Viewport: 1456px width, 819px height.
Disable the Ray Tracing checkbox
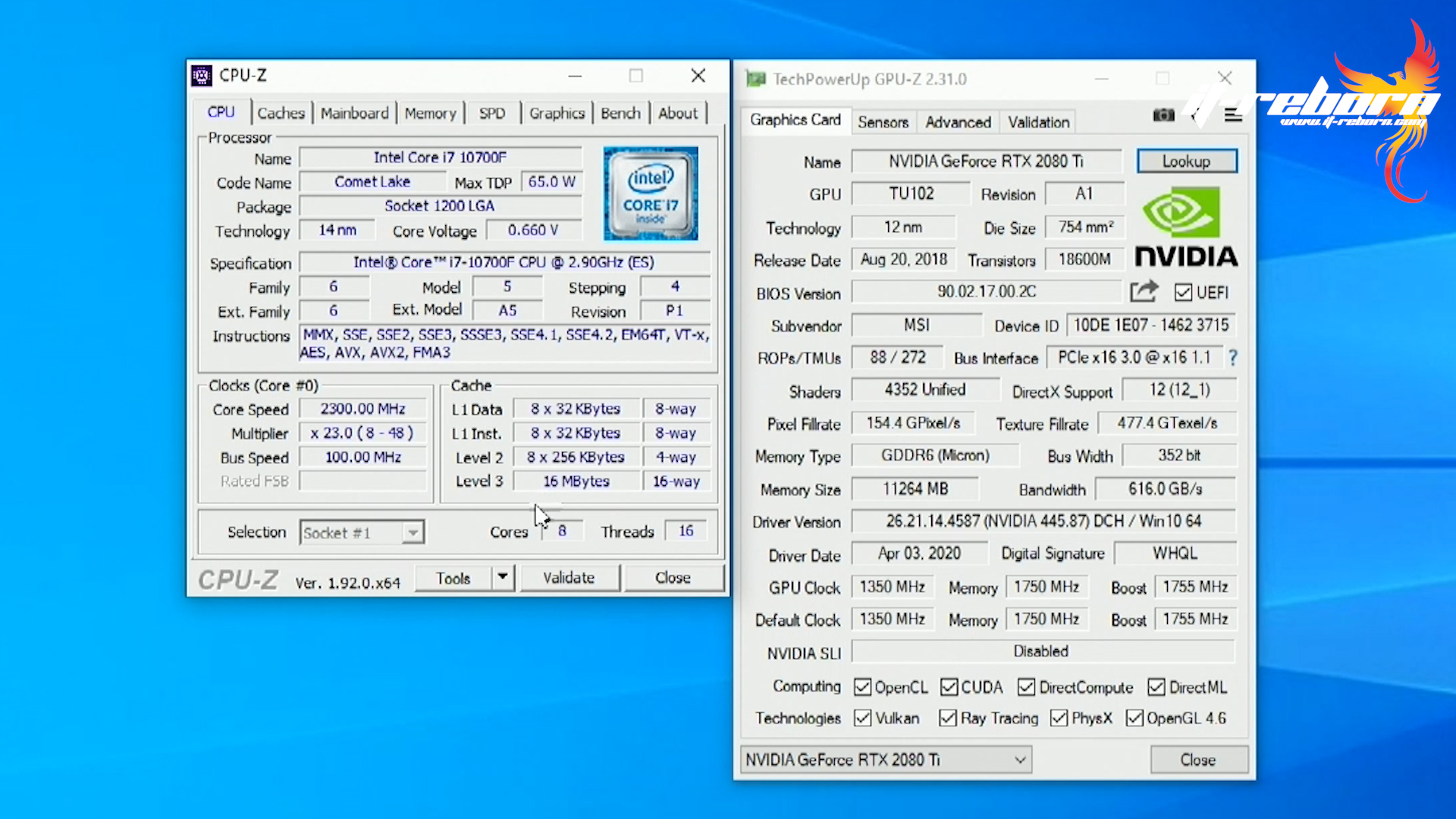[x=948, y=718]
